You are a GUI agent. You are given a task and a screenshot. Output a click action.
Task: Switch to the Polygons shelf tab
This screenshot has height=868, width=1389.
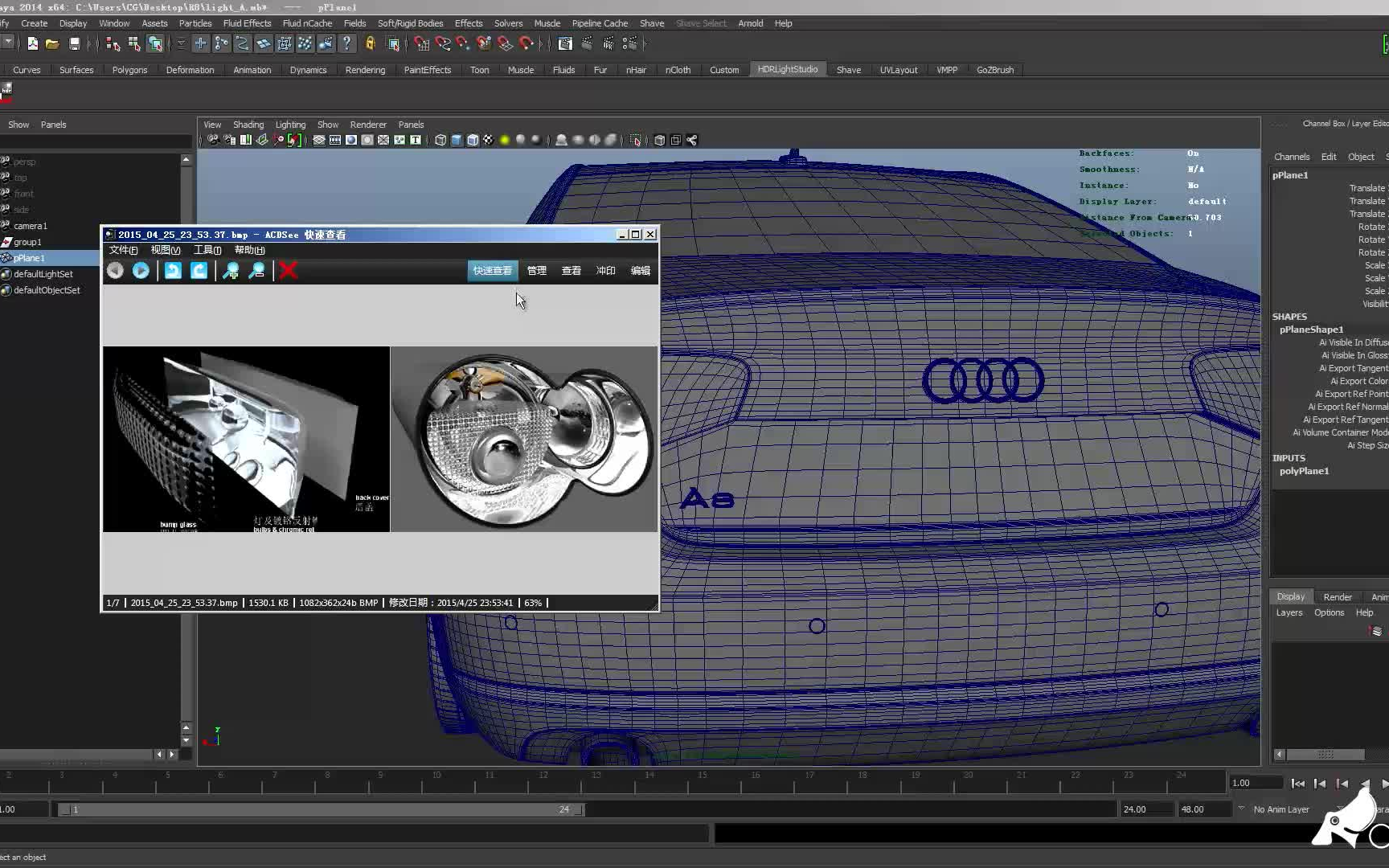point(129,70)
